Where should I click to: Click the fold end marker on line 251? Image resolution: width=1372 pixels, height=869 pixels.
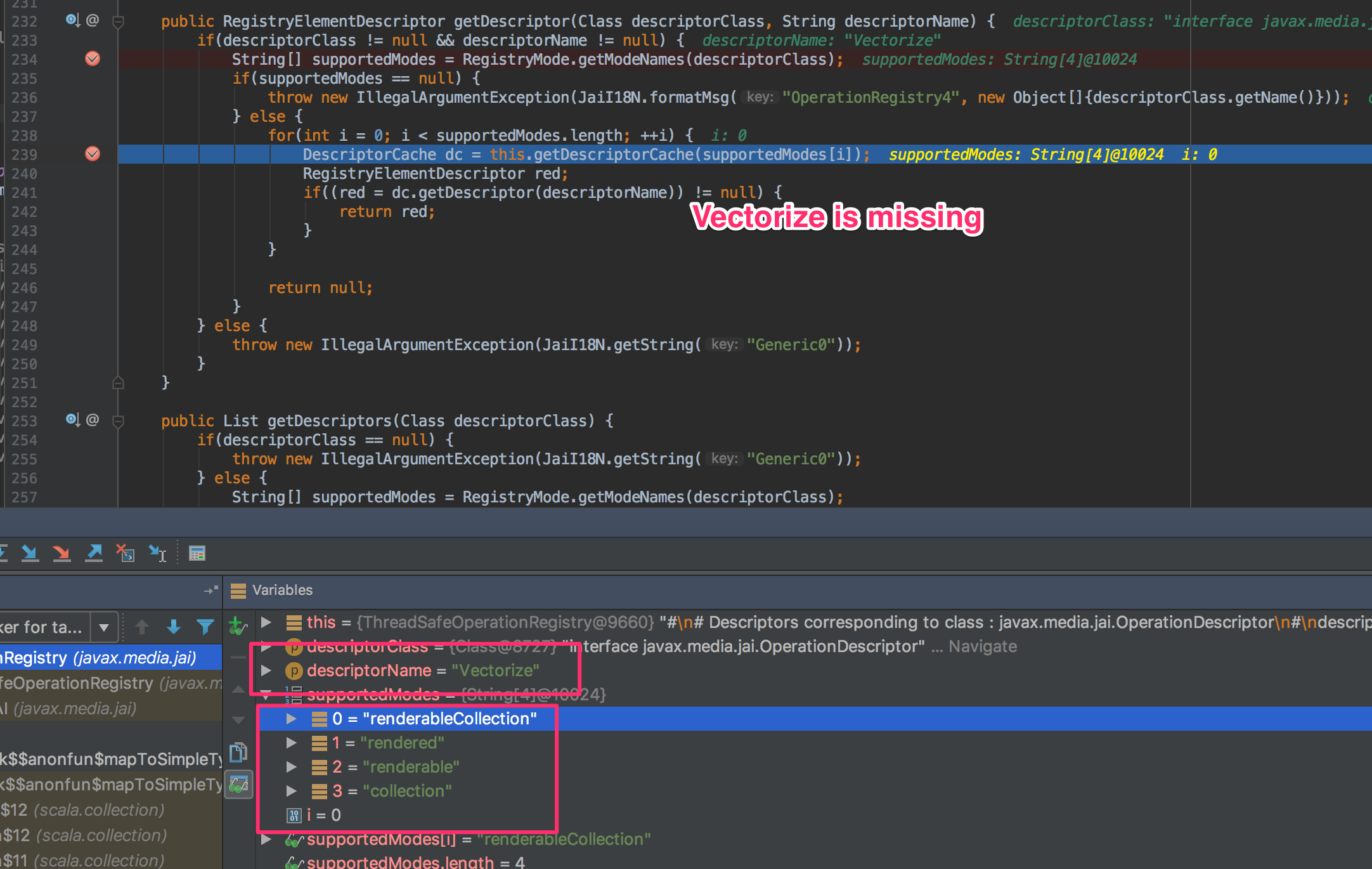tap(118, 382)
